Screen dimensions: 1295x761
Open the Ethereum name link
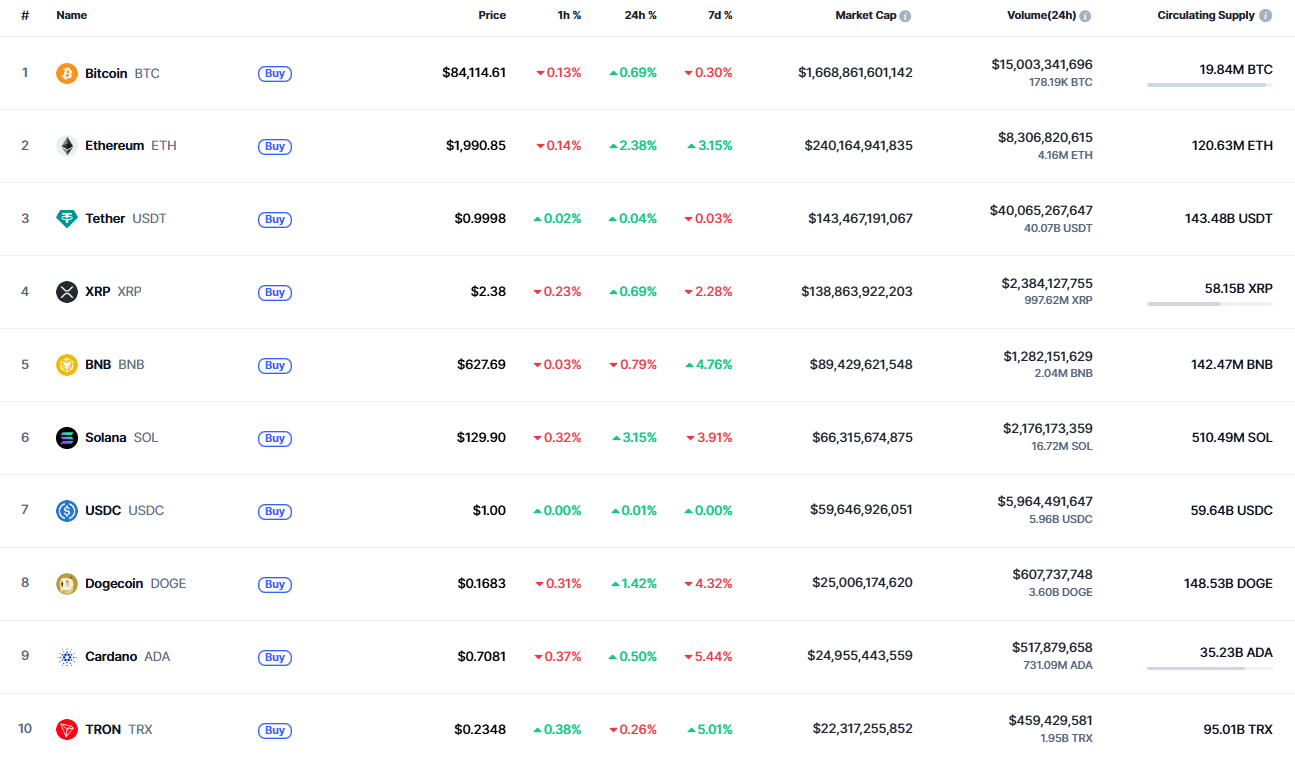point(114,145)
